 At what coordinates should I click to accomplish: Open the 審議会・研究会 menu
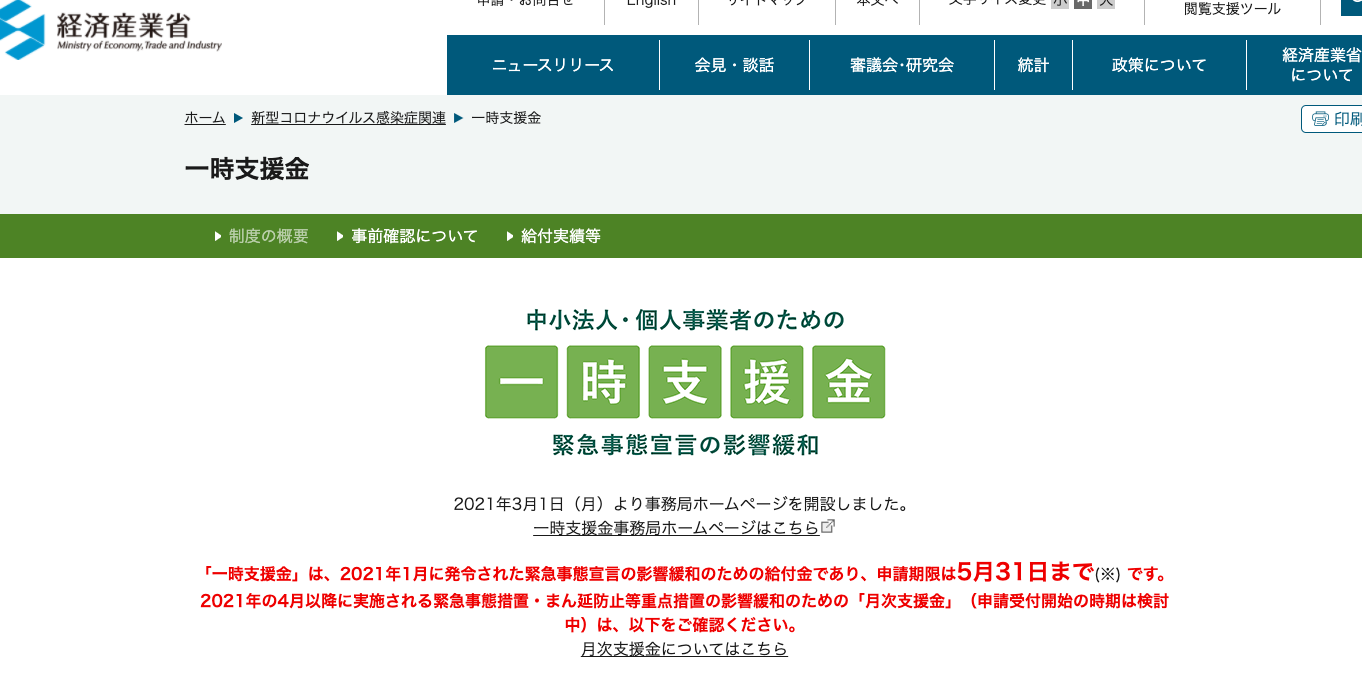(x=901, y=65)
